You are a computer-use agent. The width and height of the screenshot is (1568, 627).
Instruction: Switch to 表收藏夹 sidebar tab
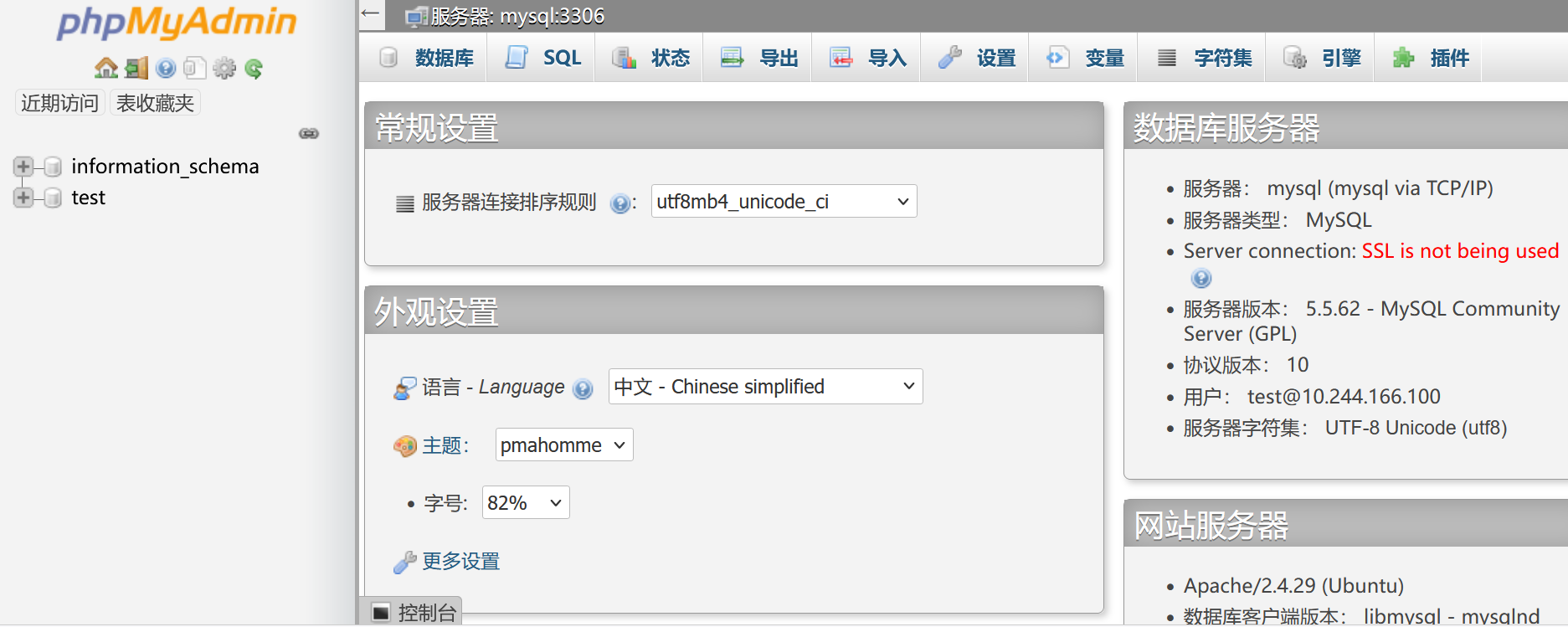[x=155, y=103]
